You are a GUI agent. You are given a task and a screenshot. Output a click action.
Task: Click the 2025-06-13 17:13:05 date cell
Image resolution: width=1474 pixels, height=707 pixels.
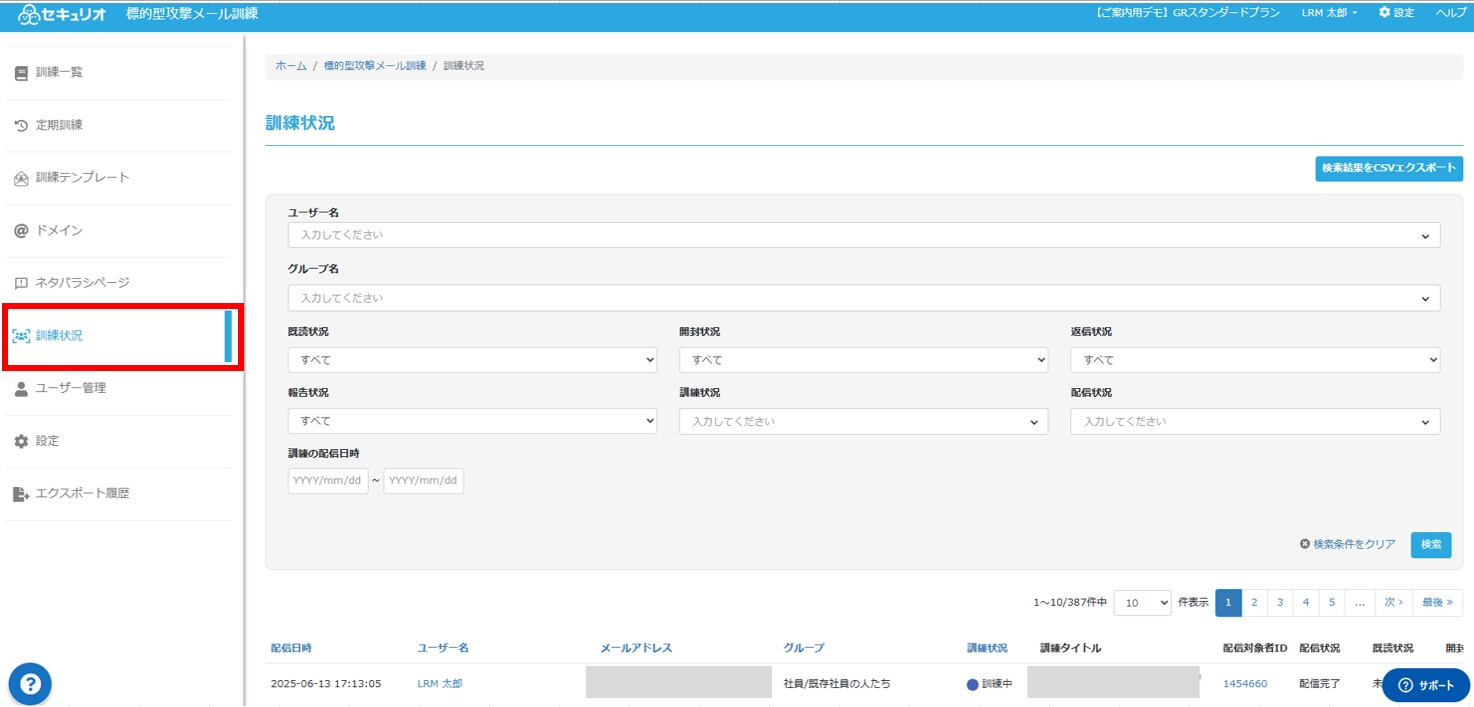(326, 684)
